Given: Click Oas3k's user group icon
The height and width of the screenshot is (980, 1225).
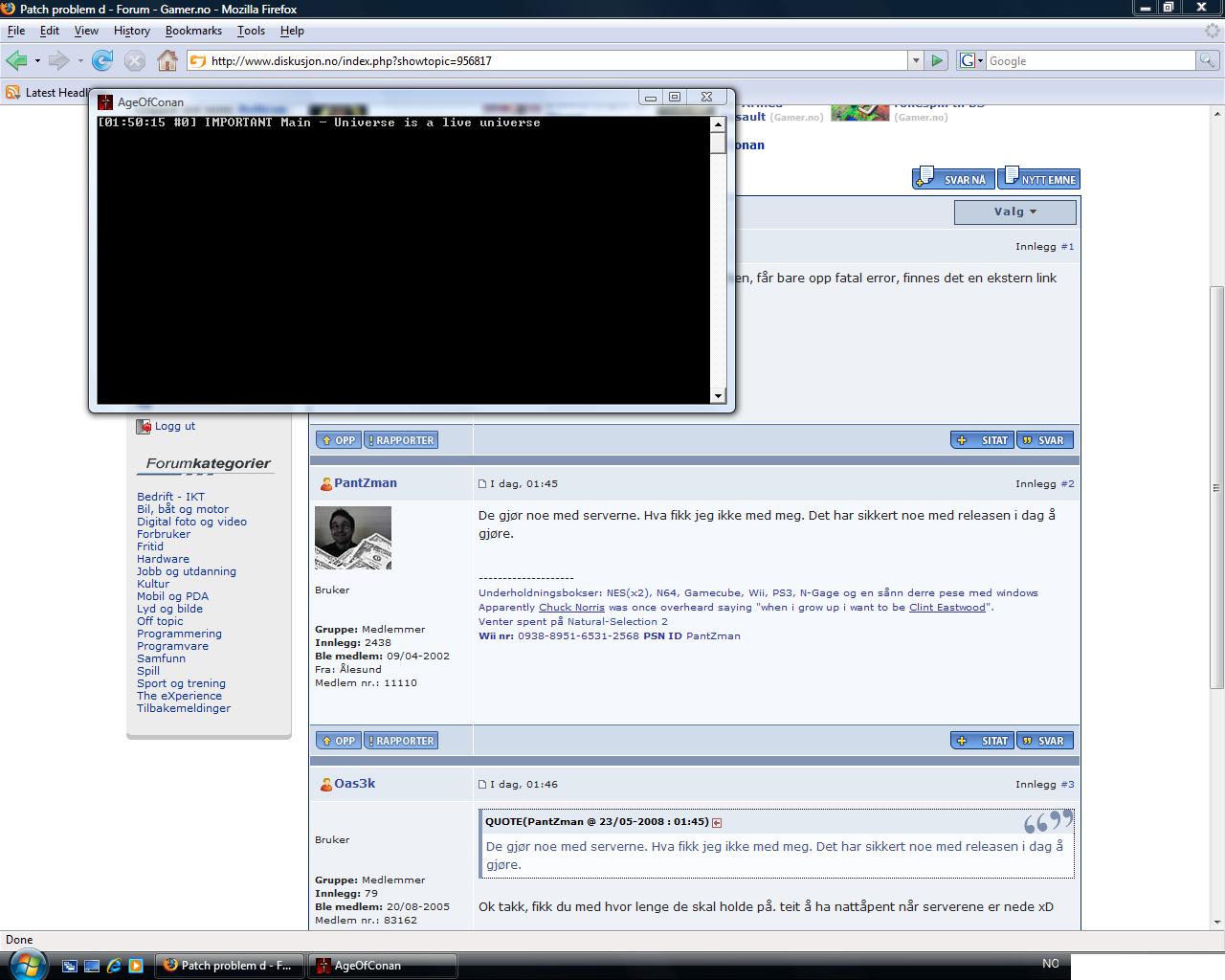Looking at the screenshot, I should tap(325, 785).
